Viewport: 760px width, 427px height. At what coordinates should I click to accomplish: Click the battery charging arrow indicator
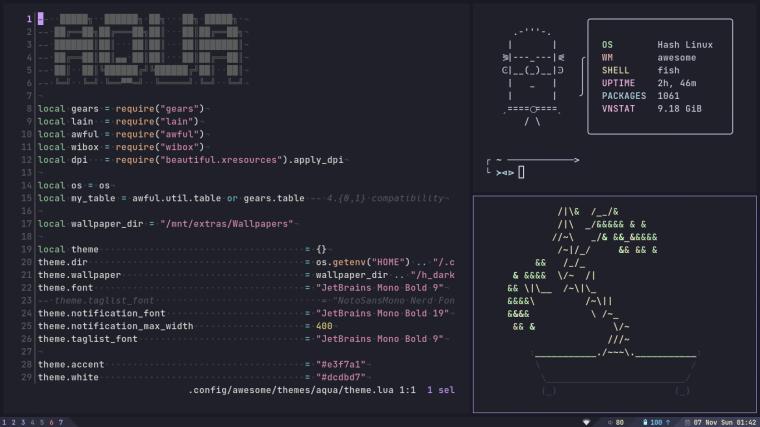[x=667, y=423]
